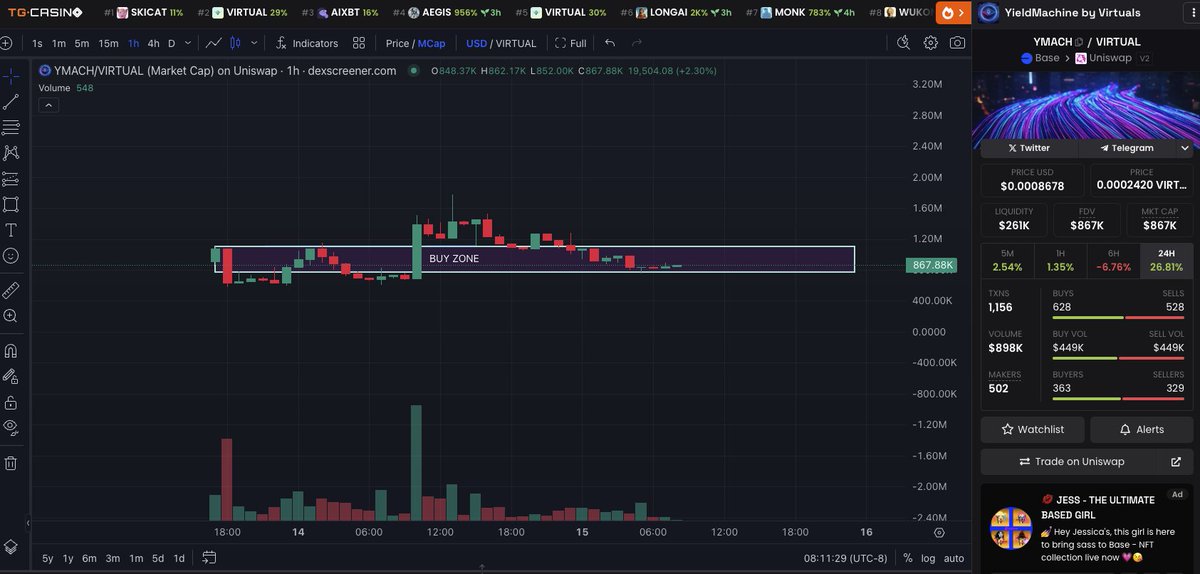Open the go to date picker
The image size is (1200, 574).
(x=209, y=558)
